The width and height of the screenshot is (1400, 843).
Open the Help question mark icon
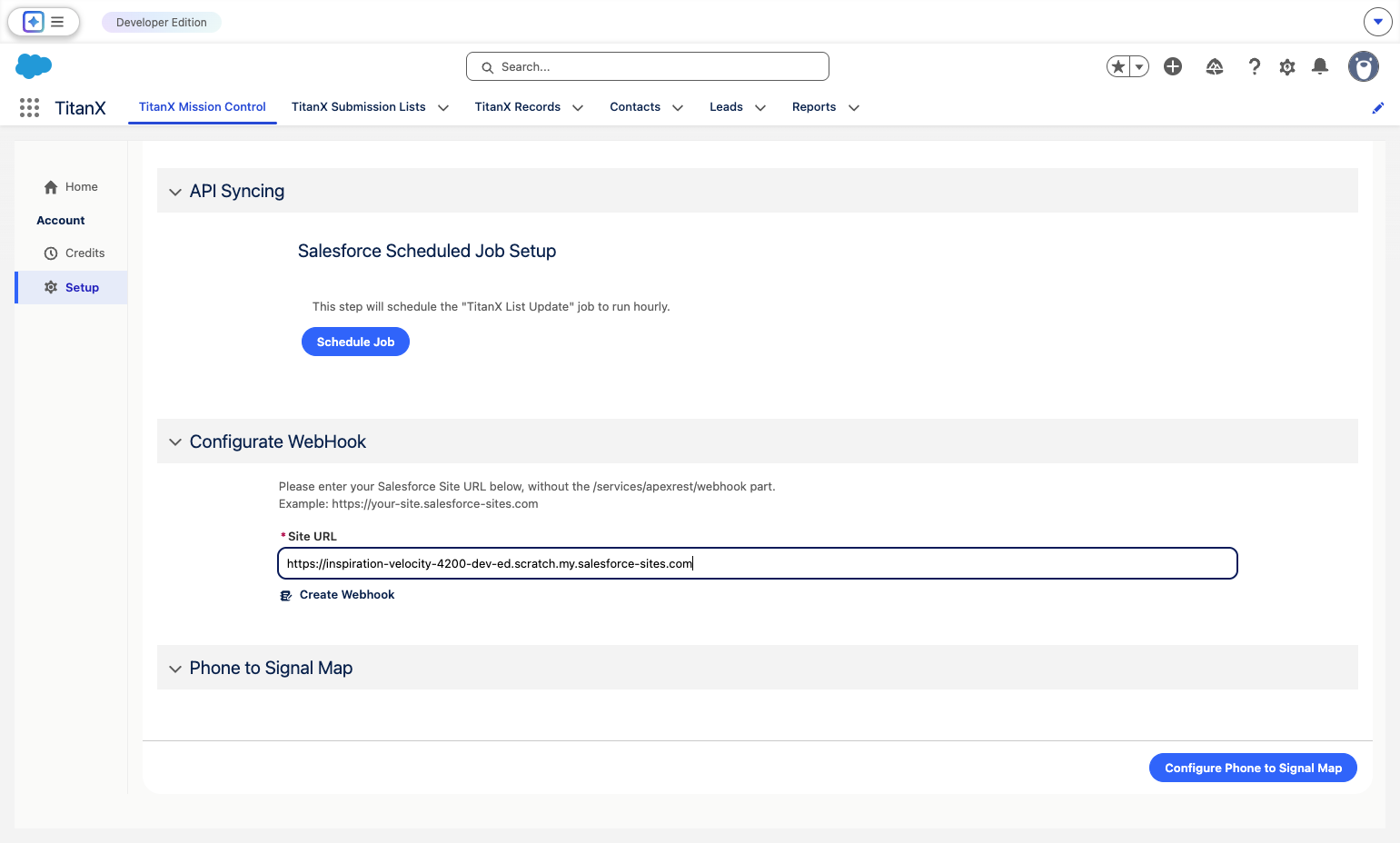click(x=1255, y=66)
